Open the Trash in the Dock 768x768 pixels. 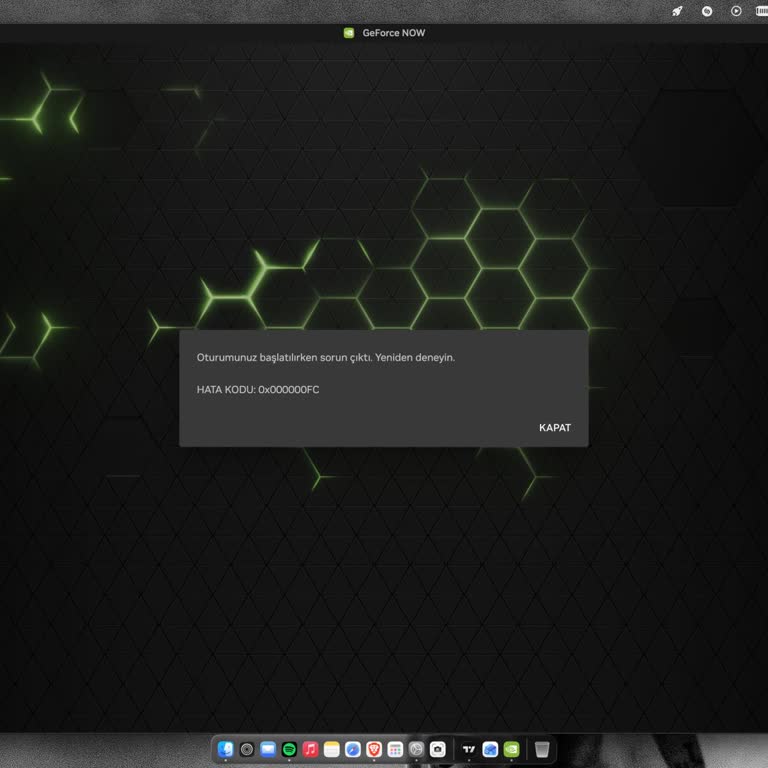[x=542, y=749]
